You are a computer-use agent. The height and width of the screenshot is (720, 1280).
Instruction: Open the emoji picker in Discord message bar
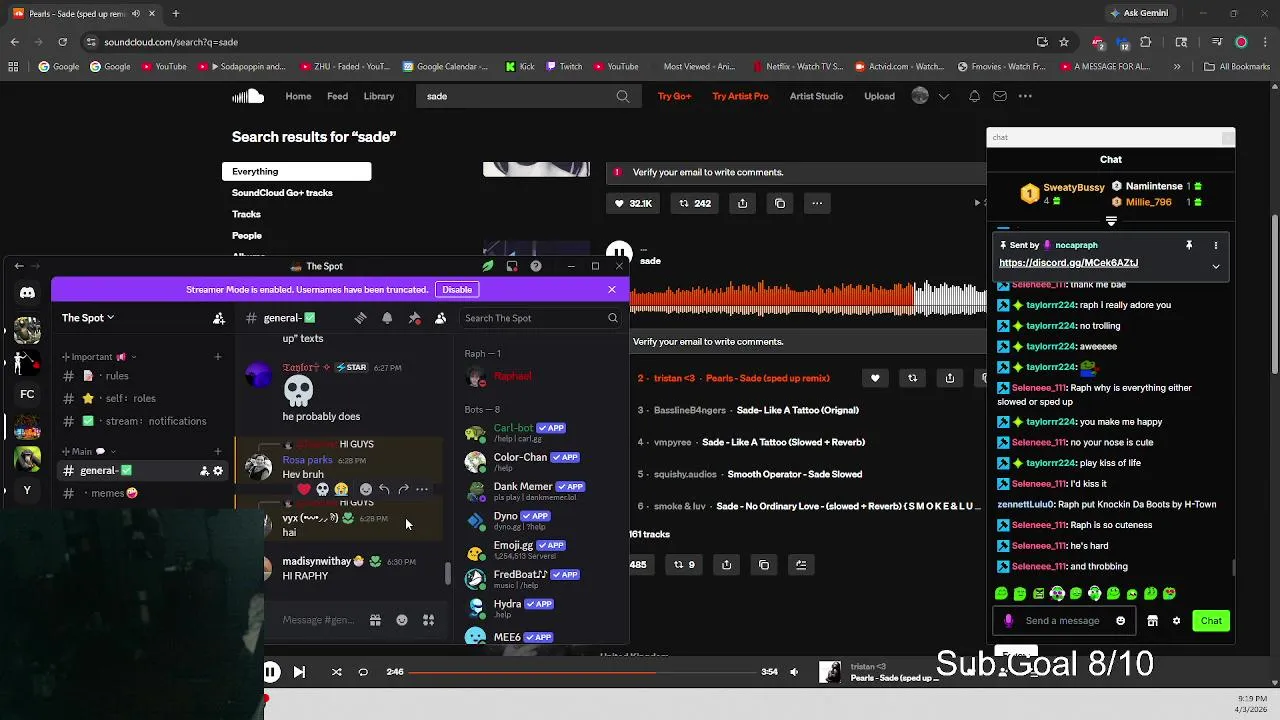click(x=402, y=620)
